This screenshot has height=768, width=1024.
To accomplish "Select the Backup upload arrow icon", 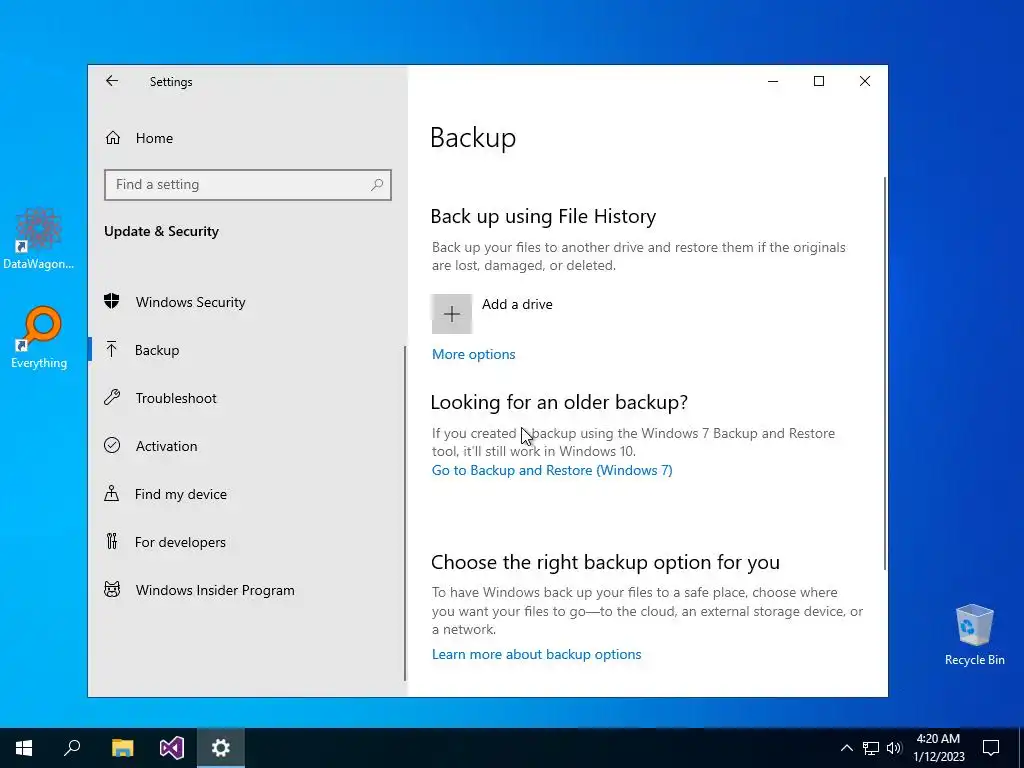I will (112, 349).
